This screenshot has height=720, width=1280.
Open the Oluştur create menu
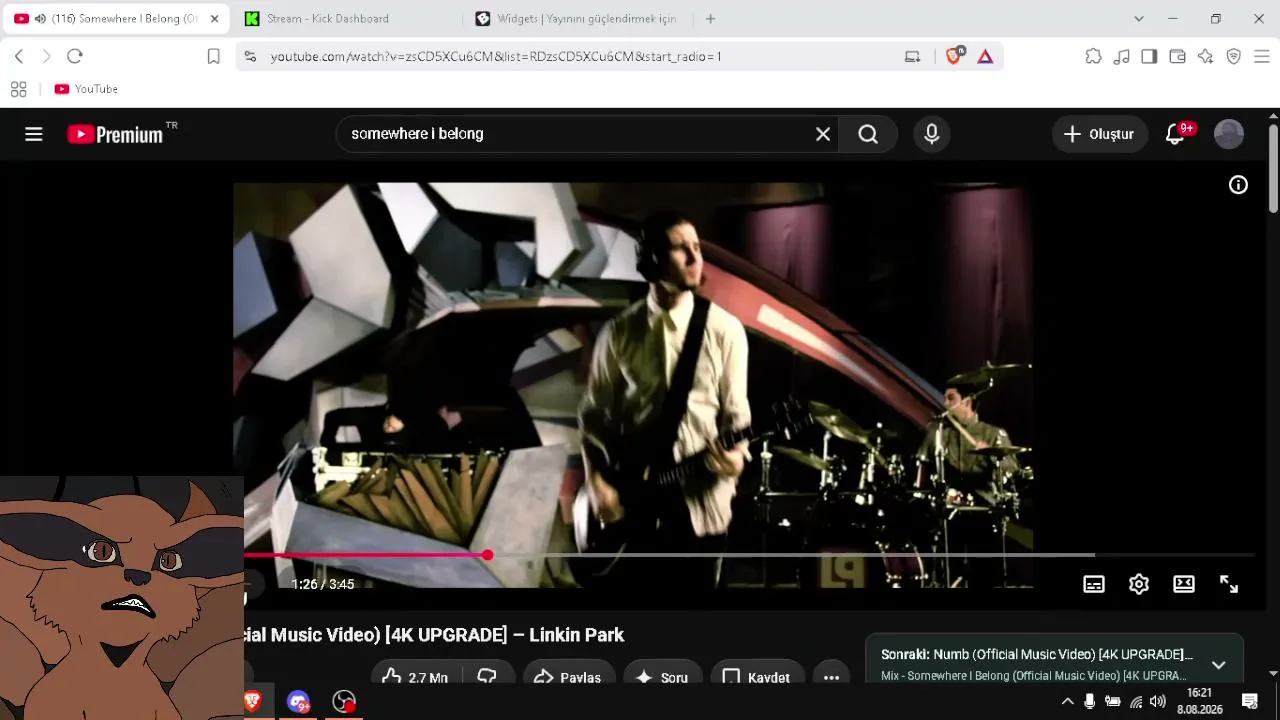(x=1099, y=134)
